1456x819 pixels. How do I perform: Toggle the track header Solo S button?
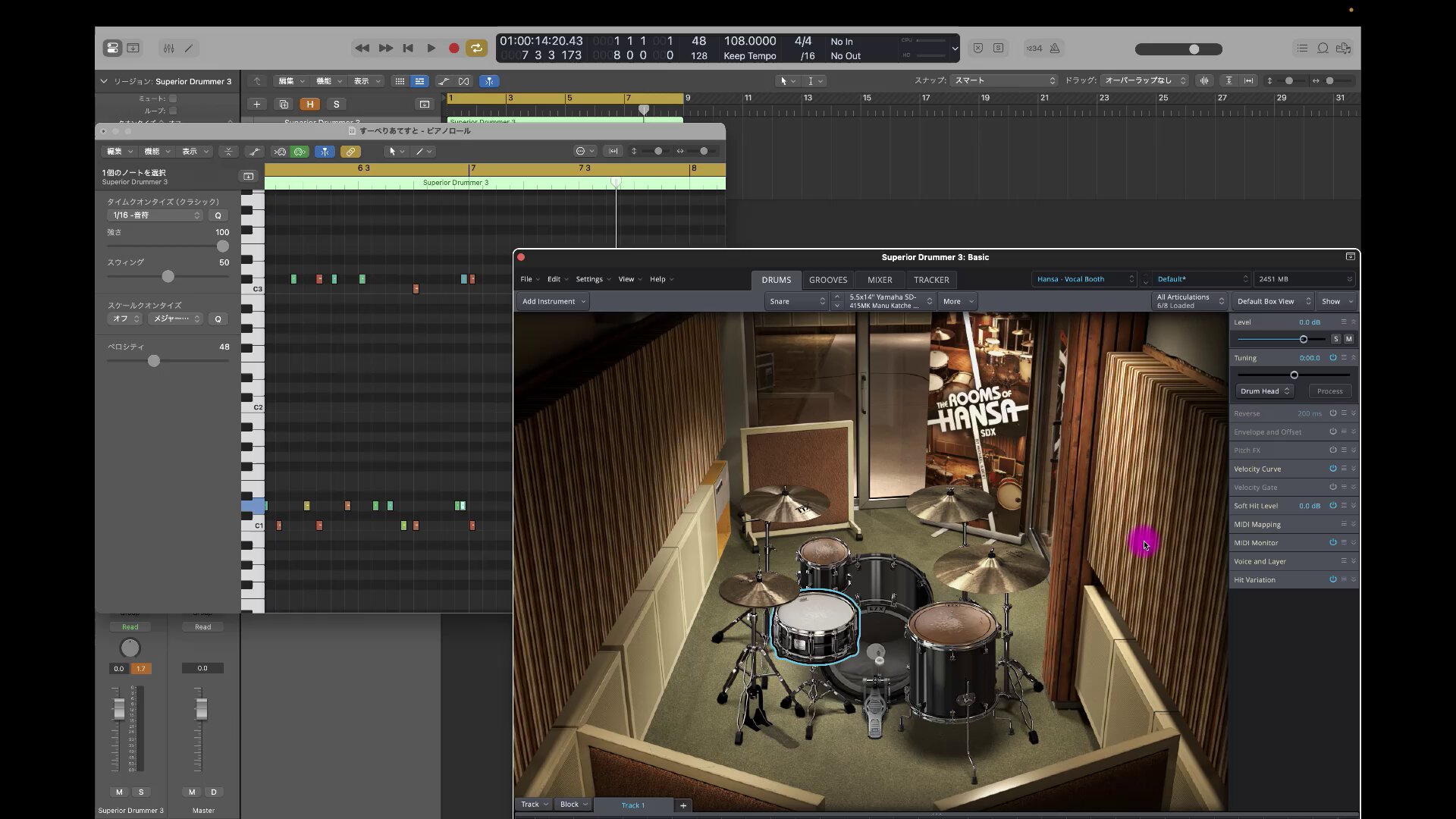336,104
